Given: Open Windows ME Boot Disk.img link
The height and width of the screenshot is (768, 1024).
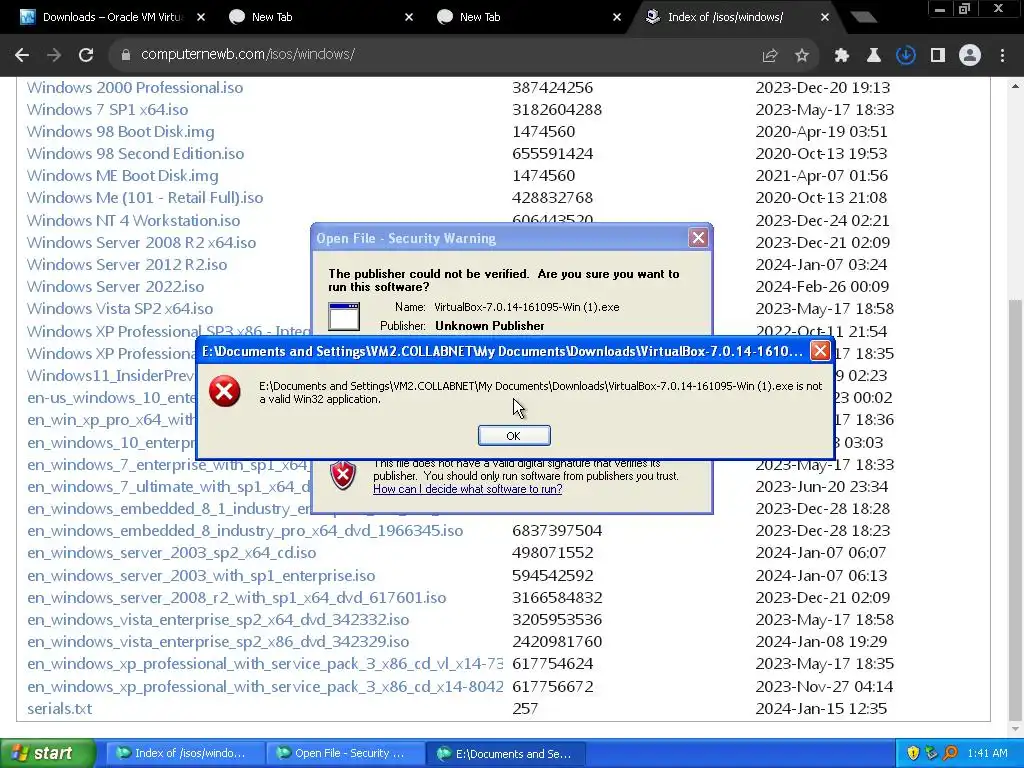Looking at the screenshot, I should [x=122, y=176].
